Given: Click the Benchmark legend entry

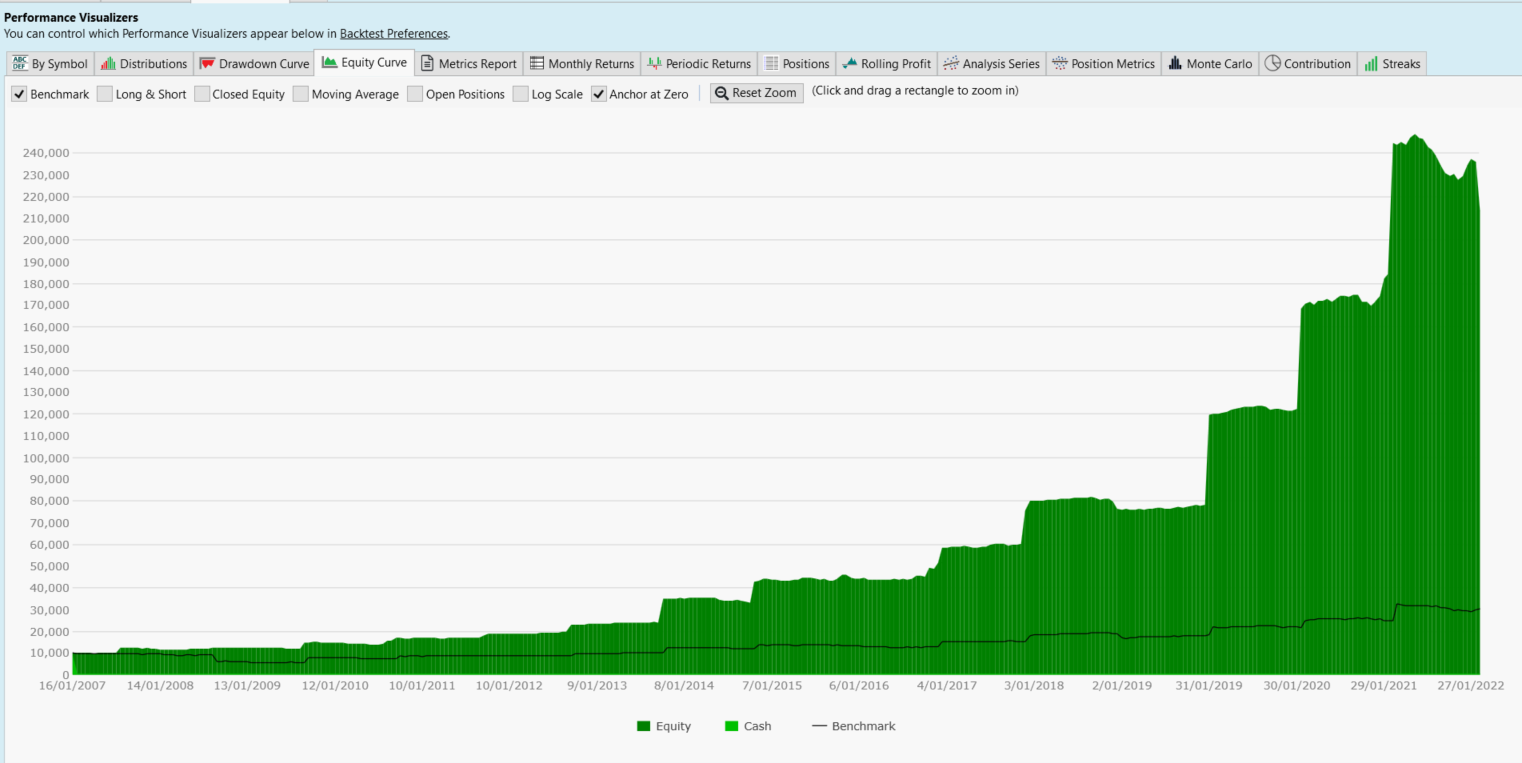Looking at the screenshot, I should click(x=853, y=726).
